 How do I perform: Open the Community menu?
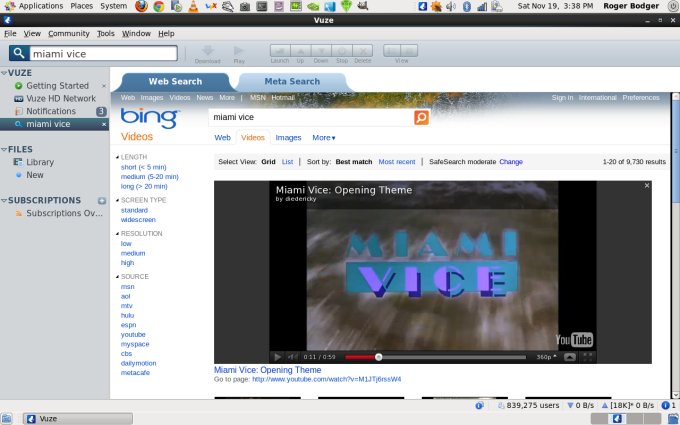(x=69, y=33)
